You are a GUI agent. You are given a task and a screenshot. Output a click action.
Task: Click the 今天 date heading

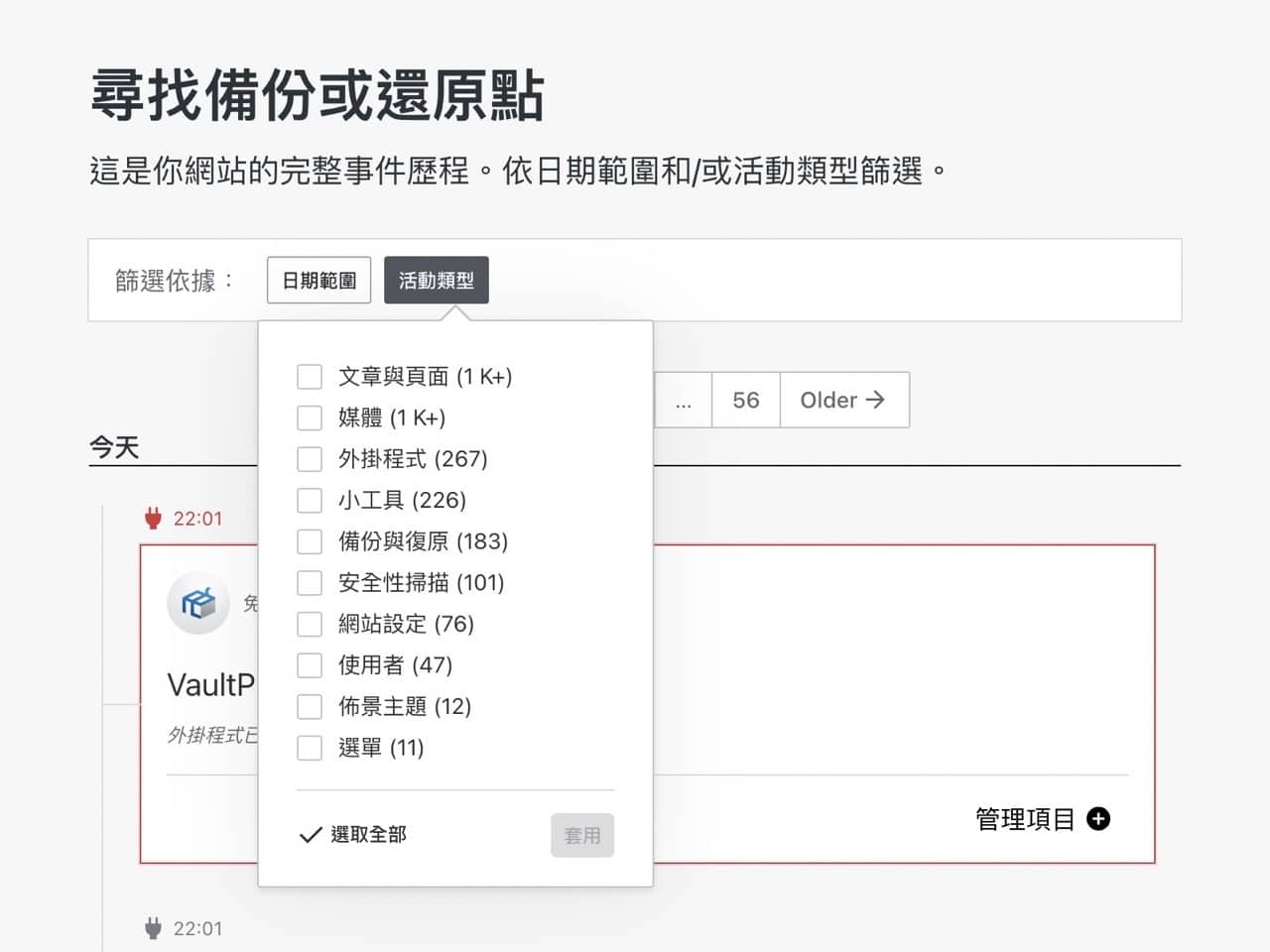point(114,447)
